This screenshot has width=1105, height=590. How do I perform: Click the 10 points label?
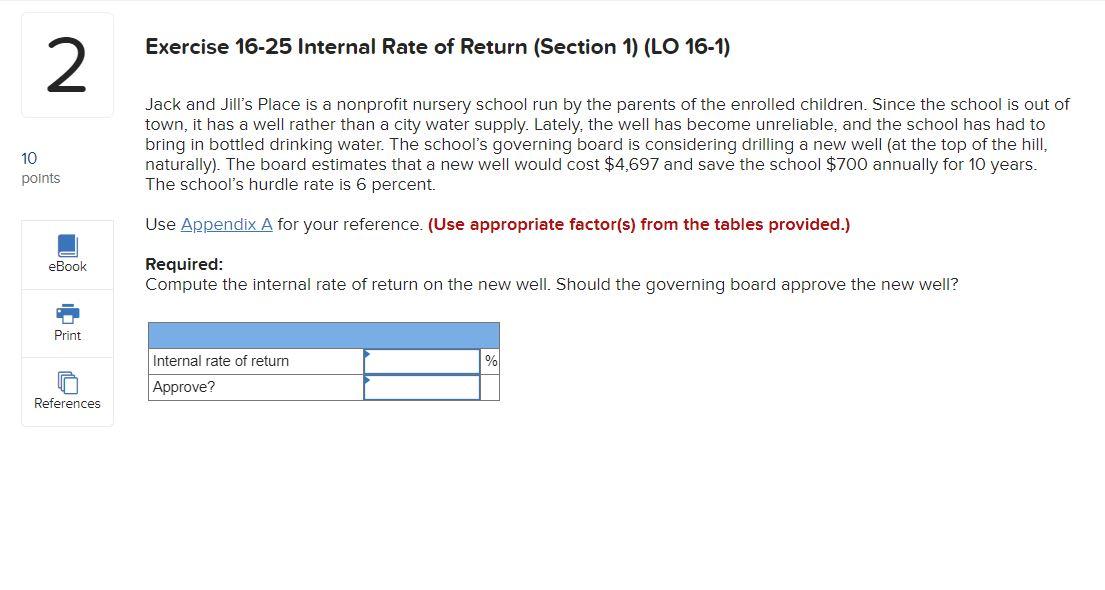(40, 167)
